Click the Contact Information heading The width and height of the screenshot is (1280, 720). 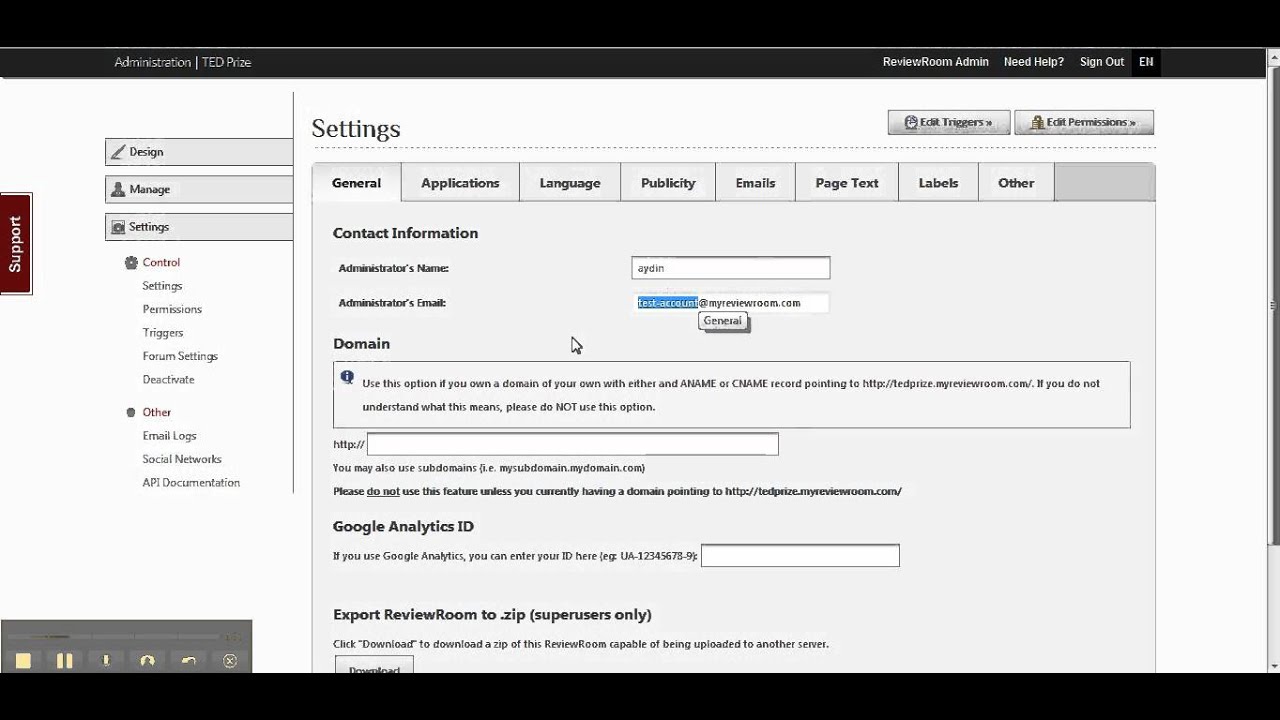[405, 233]
